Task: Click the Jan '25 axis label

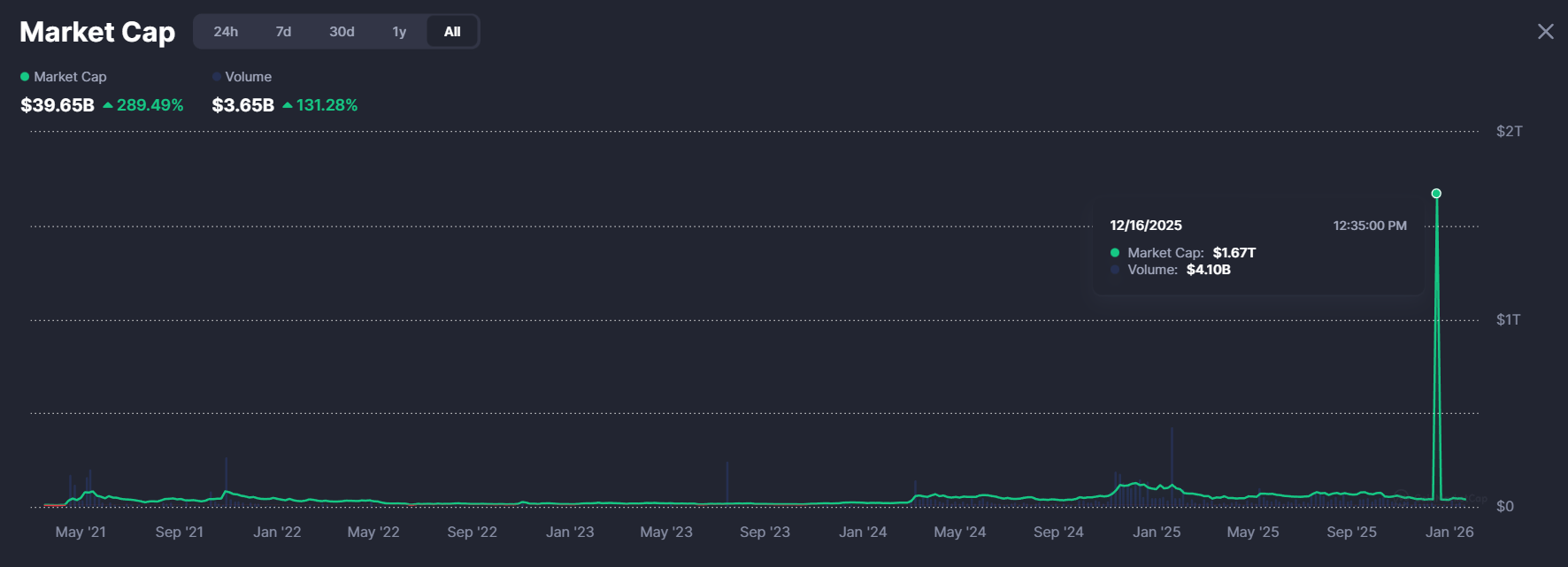Action: (x=1157, y=532)
